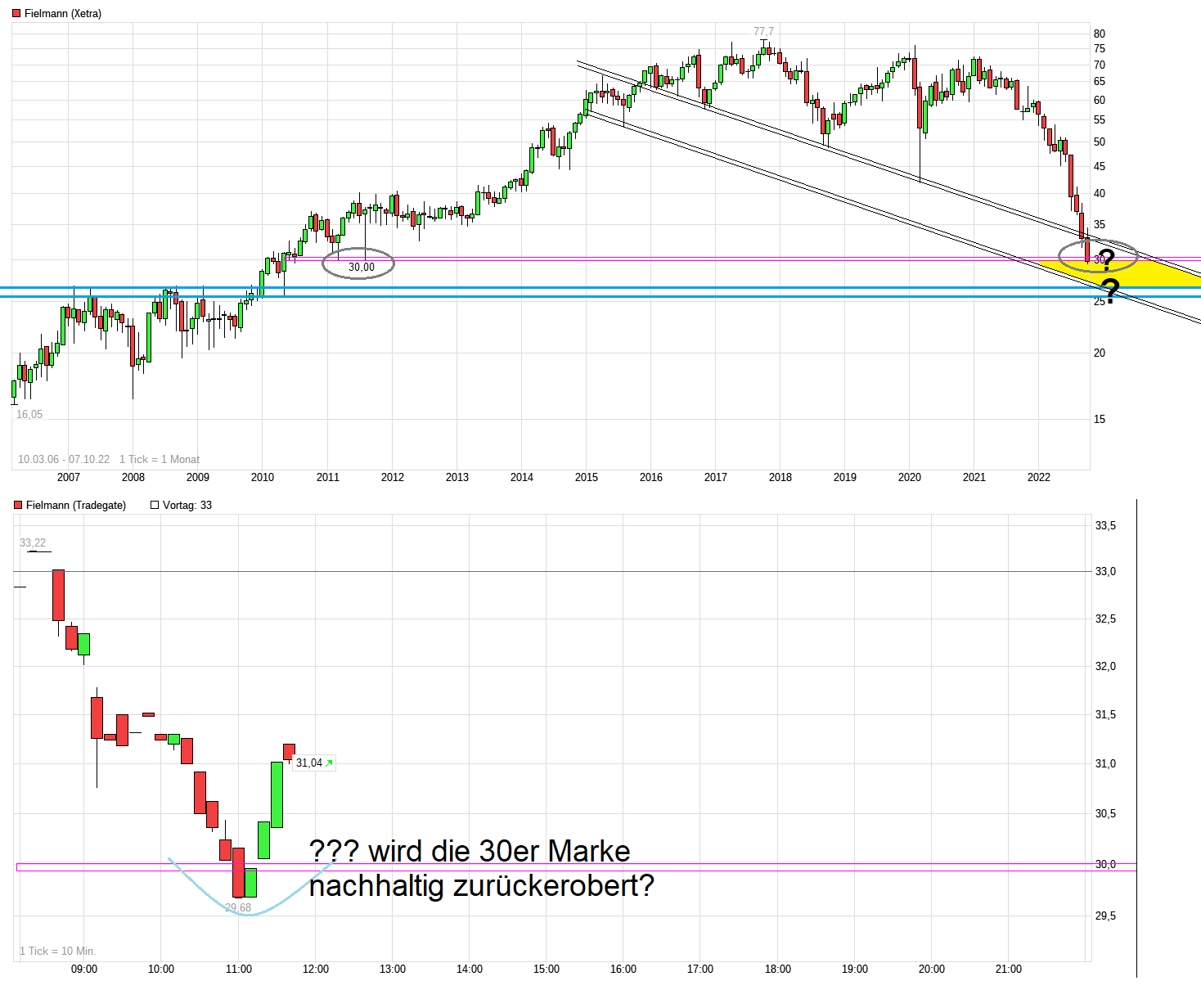This screenshot has height=1008, width=1201.
Task: Click the 10.03.06 - 07.10.22 date range text
Action: point(62,459)
